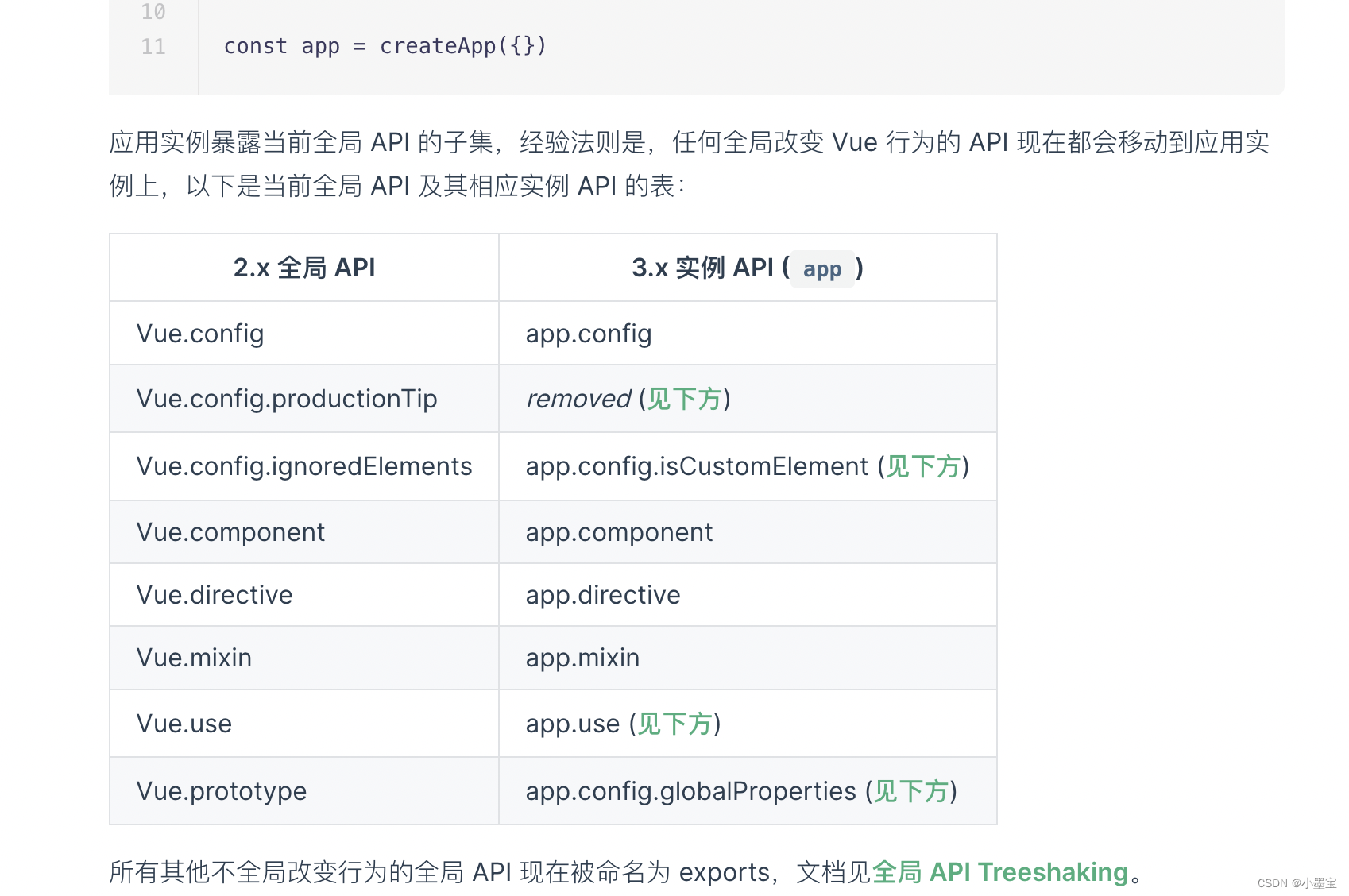
Task: Click the Vue.directive cell
Action: pyautogui.click(x=304, y=595)
